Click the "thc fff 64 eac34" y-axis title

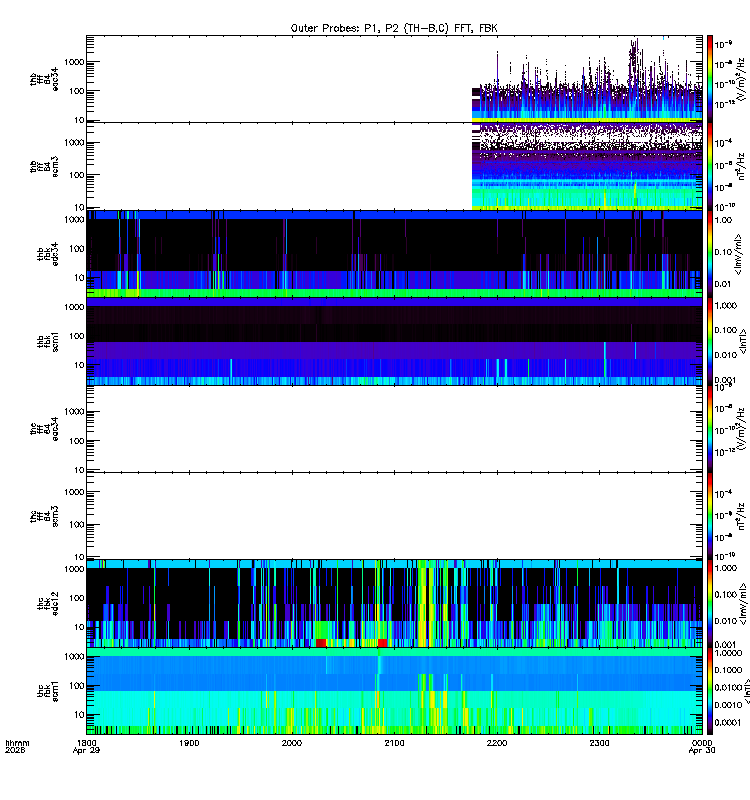click(x=44, y=429)
